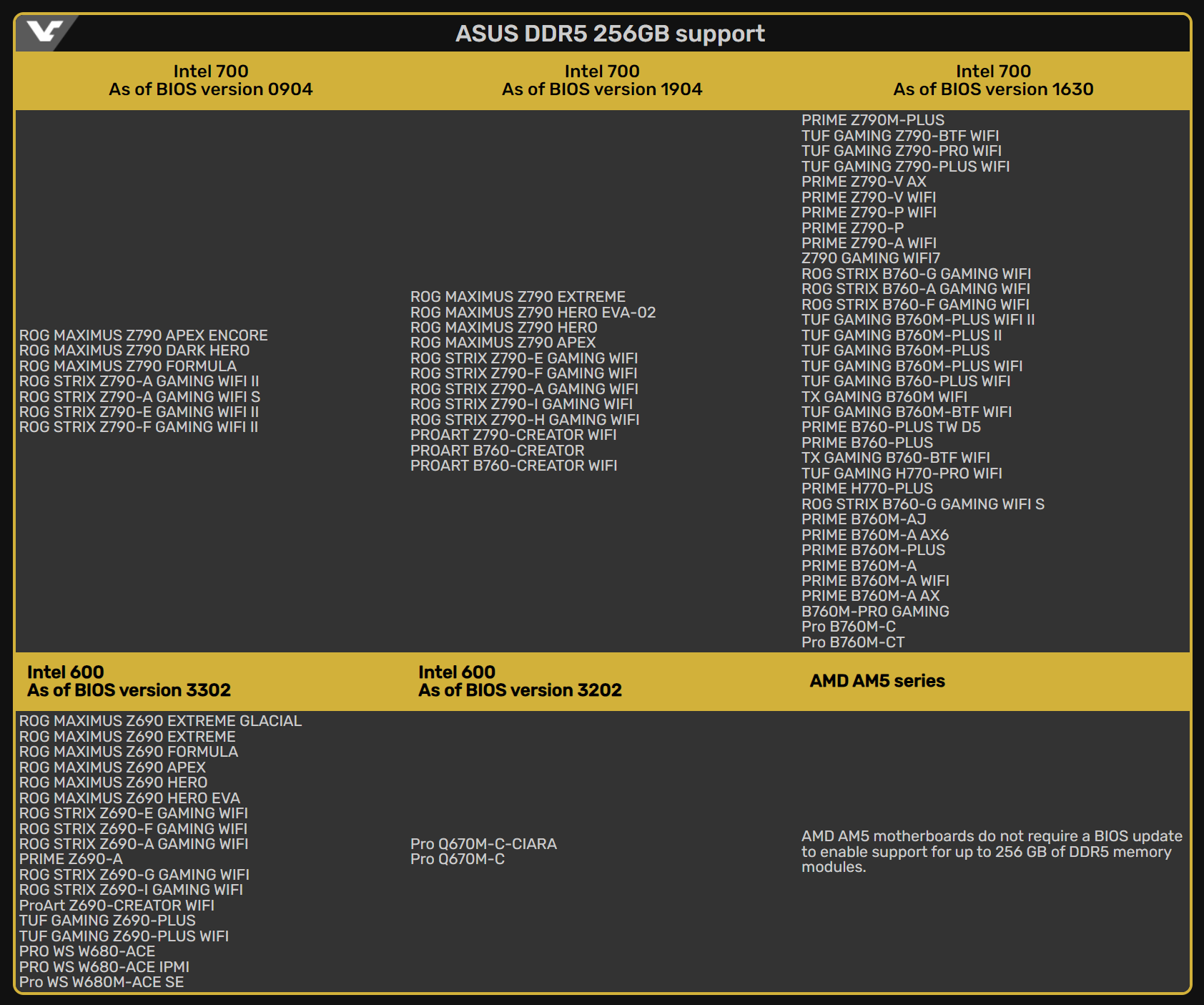The image size is (1204, 1005).
Task: Click the Intel 700 BIOS version 0904 header
Action: [211, 80]
